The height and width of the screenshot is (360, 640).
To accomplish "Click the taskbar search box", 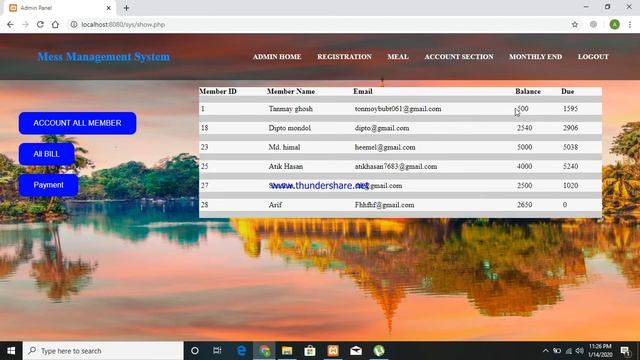I will click(x=103, y=351).
